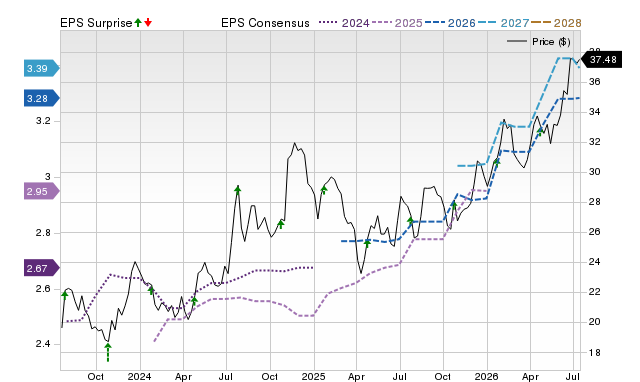Click the EPS surprise arrow after October 2025

[x=453, y=205]
